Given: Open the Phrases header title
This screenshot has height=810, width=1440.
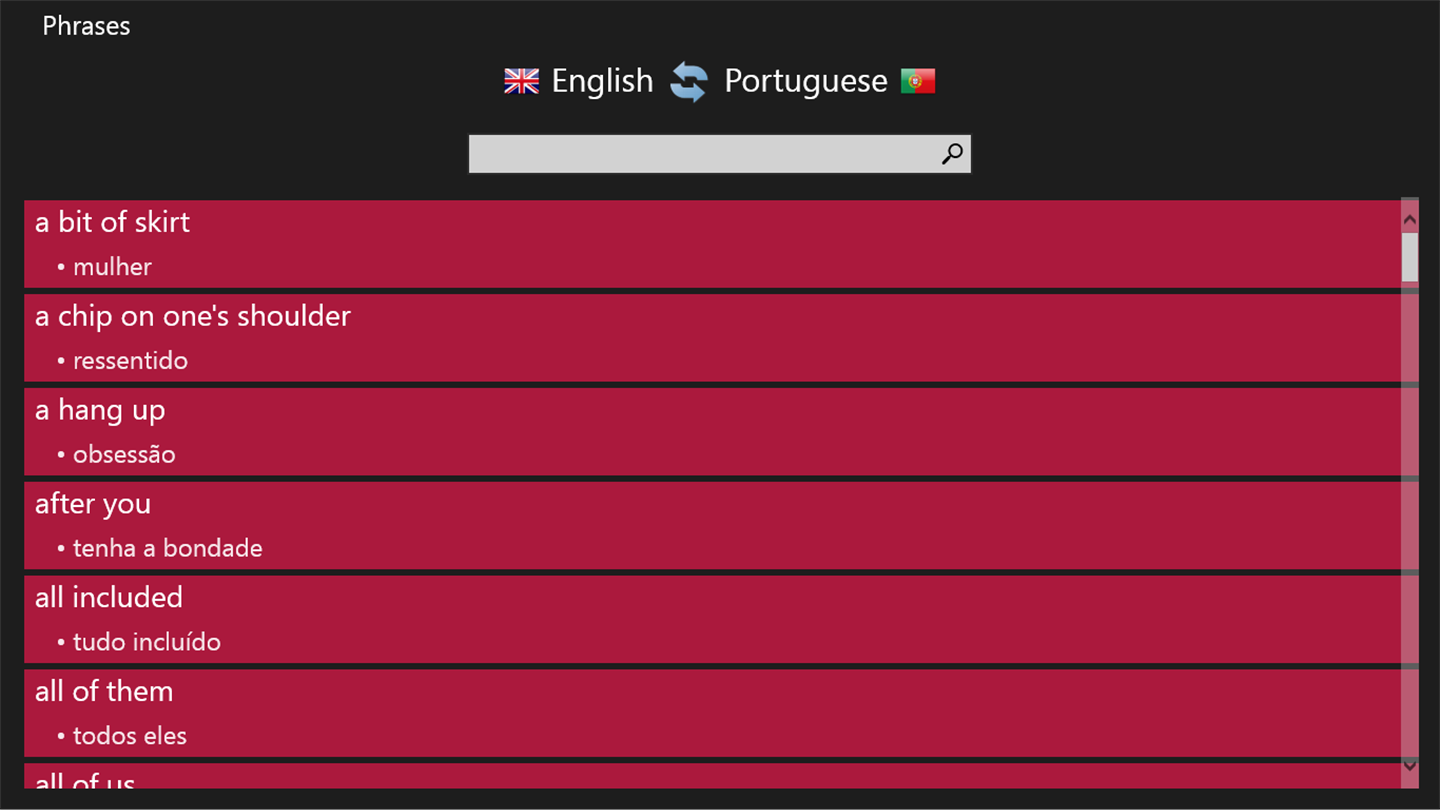Looking at the screenshot, I should (86, 26).
